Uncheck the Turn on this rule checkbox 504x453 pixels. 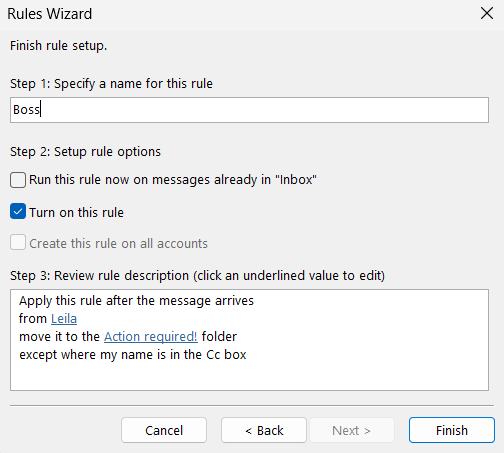(18, 212)
